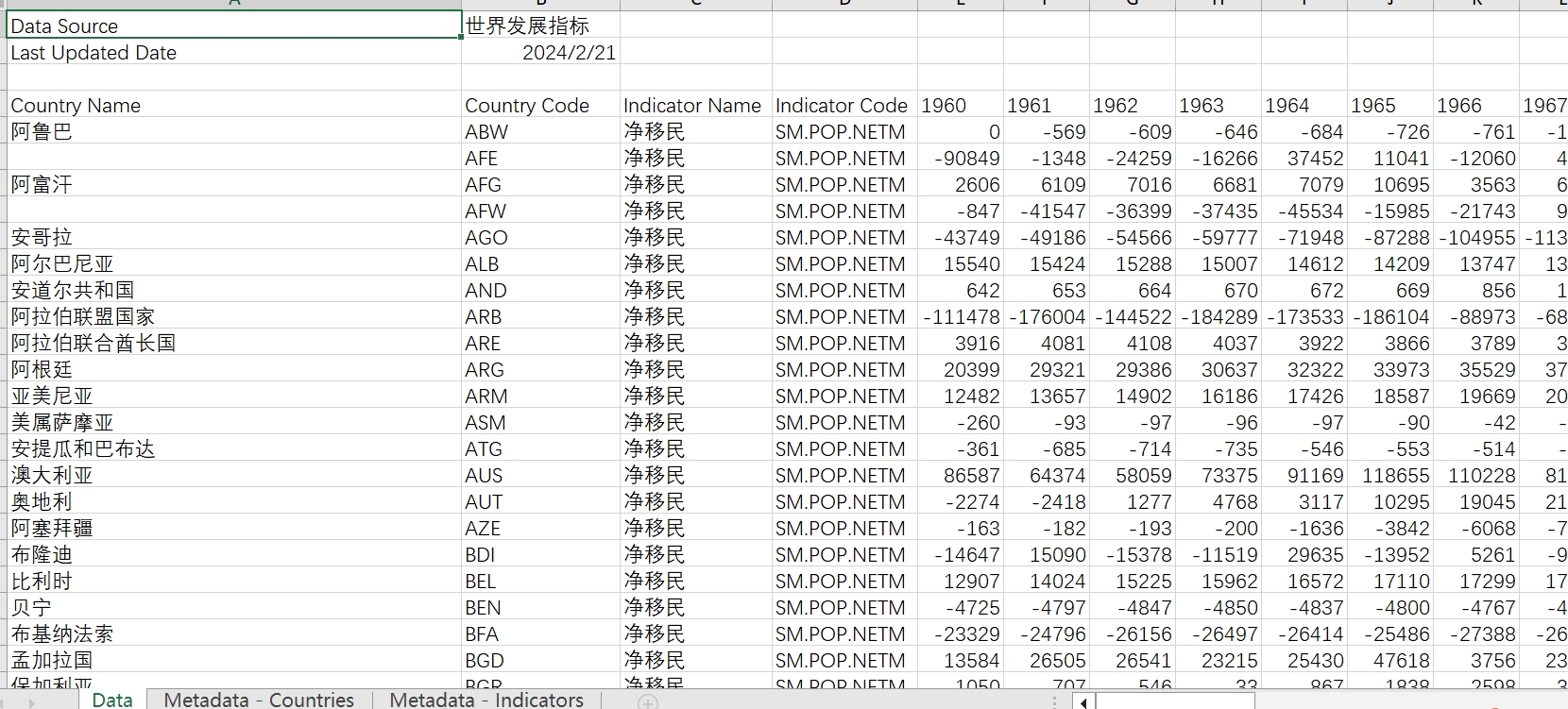Screen dimensions: 1568x709
Task: Select the country name cell 布隆迪
Action: point(234,554)
